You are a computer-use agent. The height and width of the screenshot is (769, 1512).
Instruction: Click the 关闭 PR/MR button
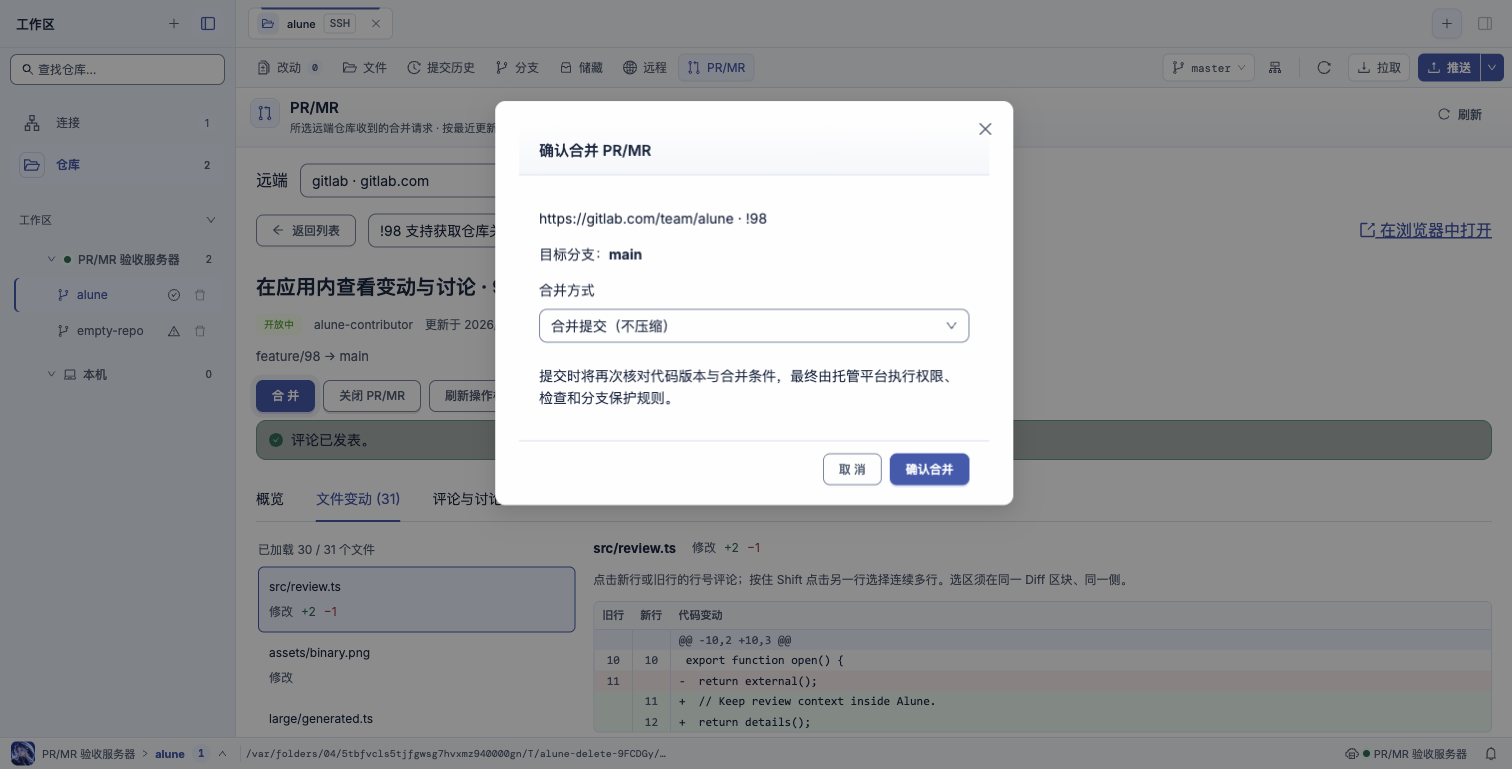(x=372, y=395)
